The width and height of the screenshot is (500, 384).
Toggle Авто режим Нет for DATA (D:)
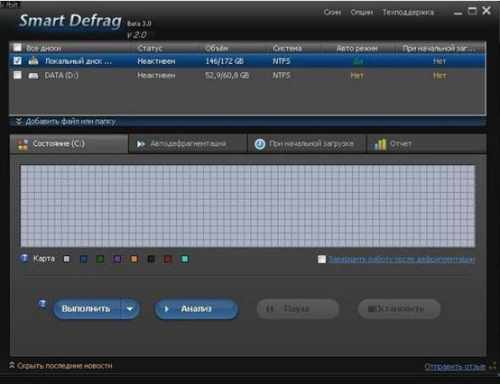coord(357,76)
